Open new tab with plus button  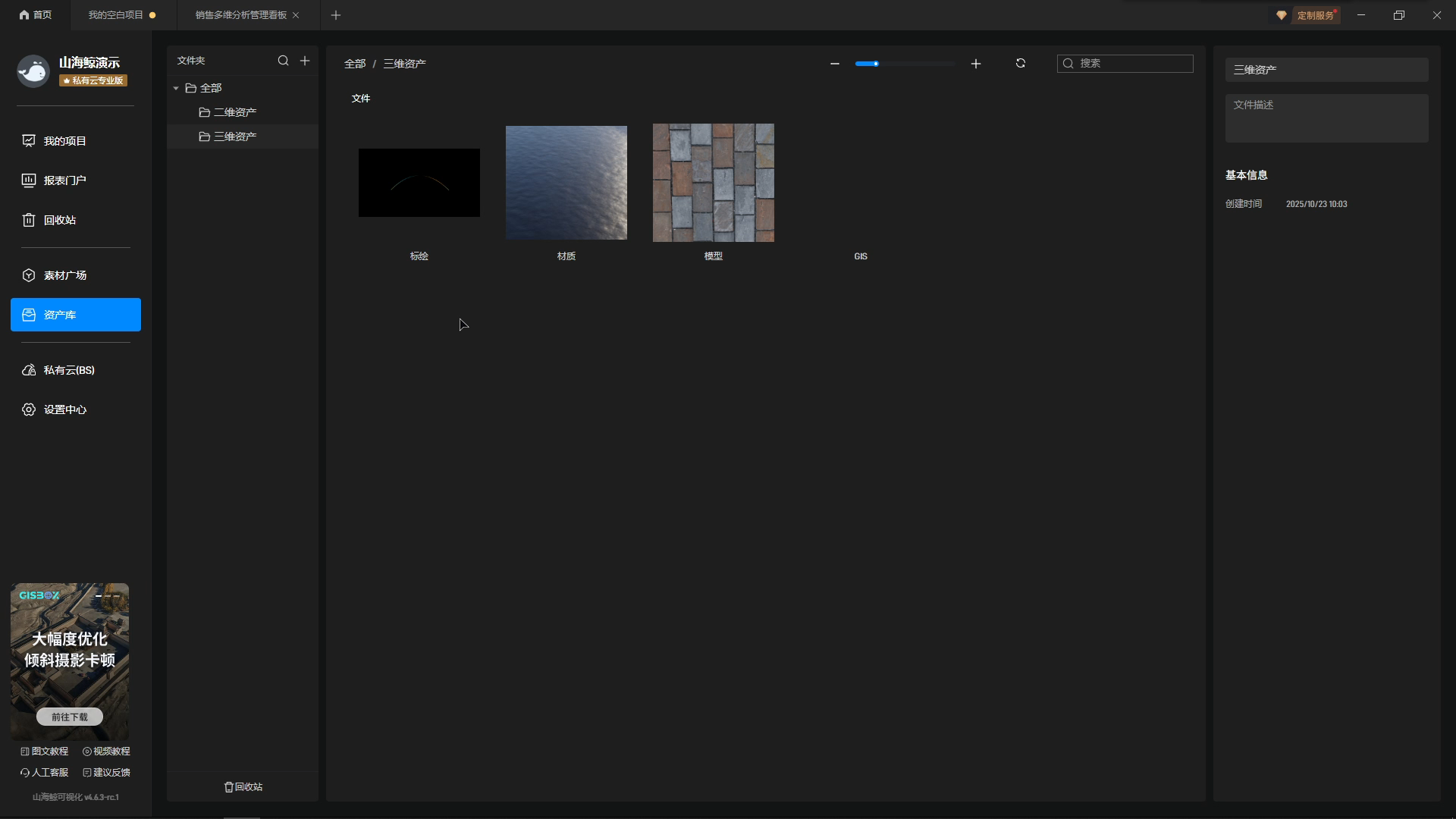(336, 15)
